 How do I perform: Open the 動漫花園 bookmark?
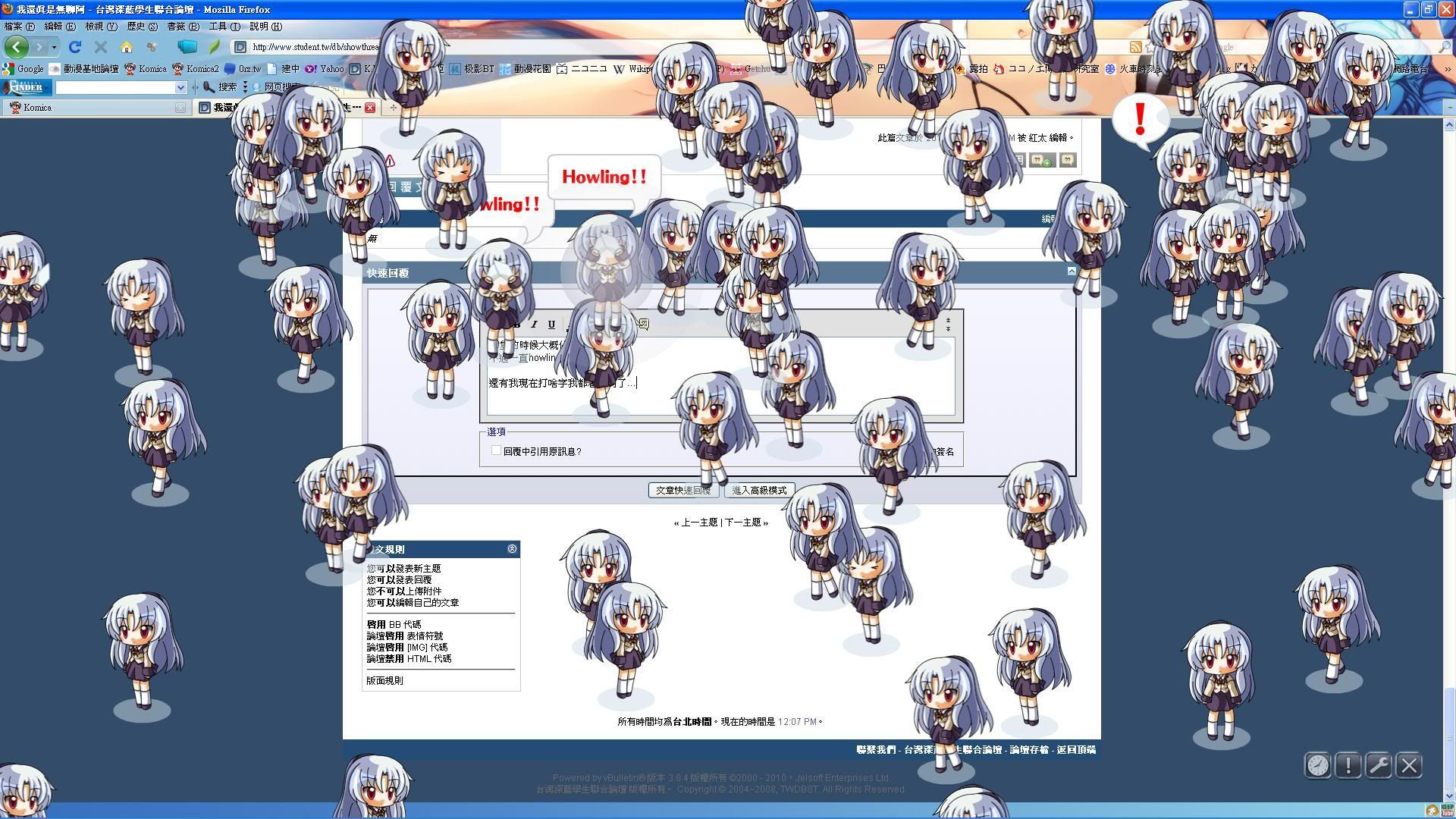click(525, 69)
